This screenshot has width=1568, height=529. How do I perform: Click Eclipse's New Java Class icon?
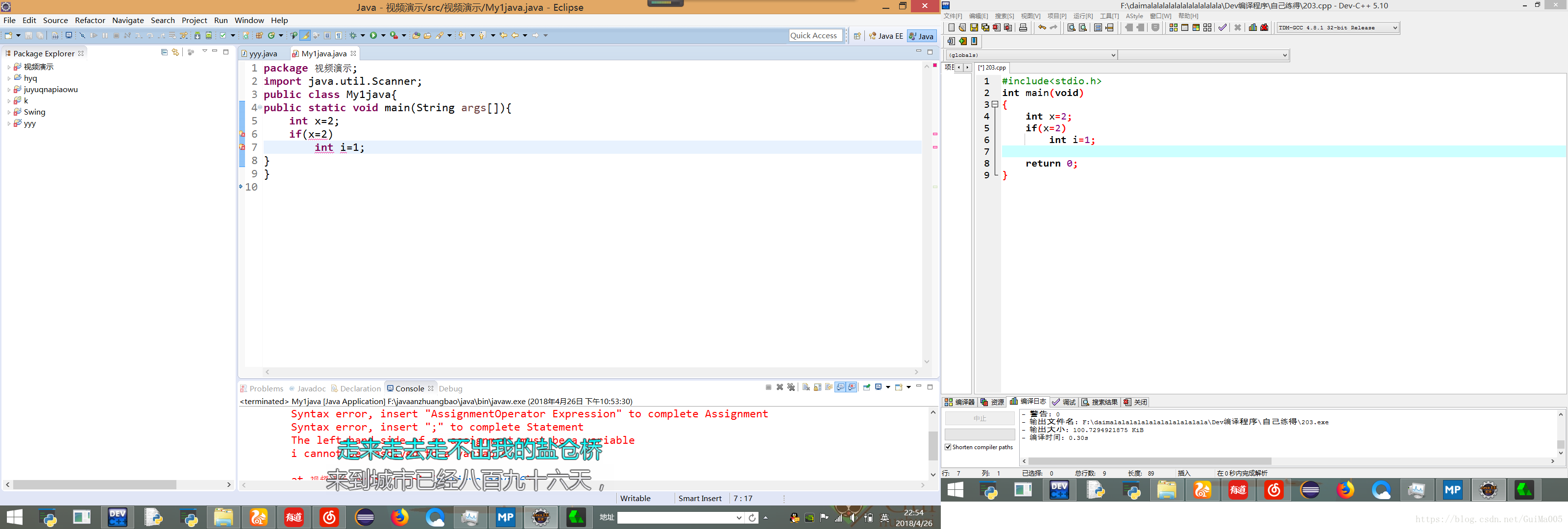[271, 35]
